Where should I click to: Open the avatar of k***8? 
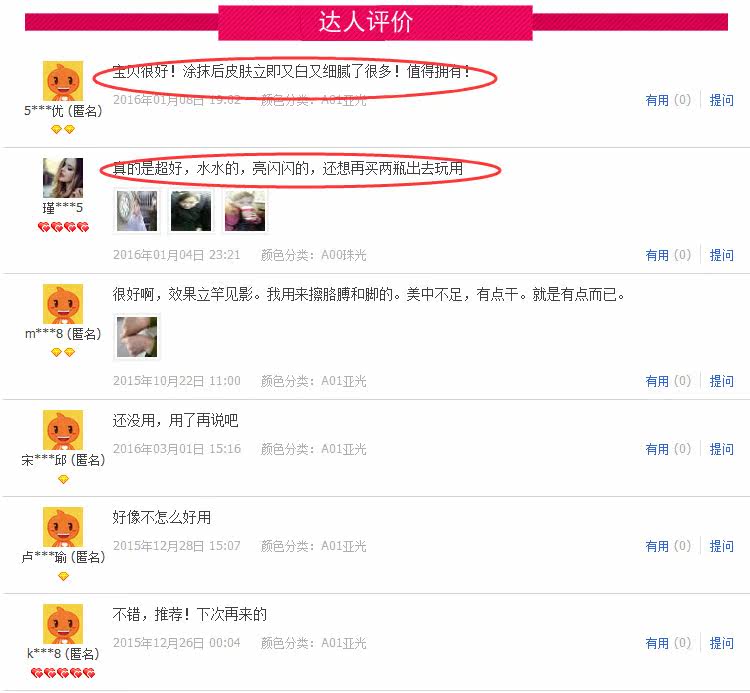[x=63, y=624]
